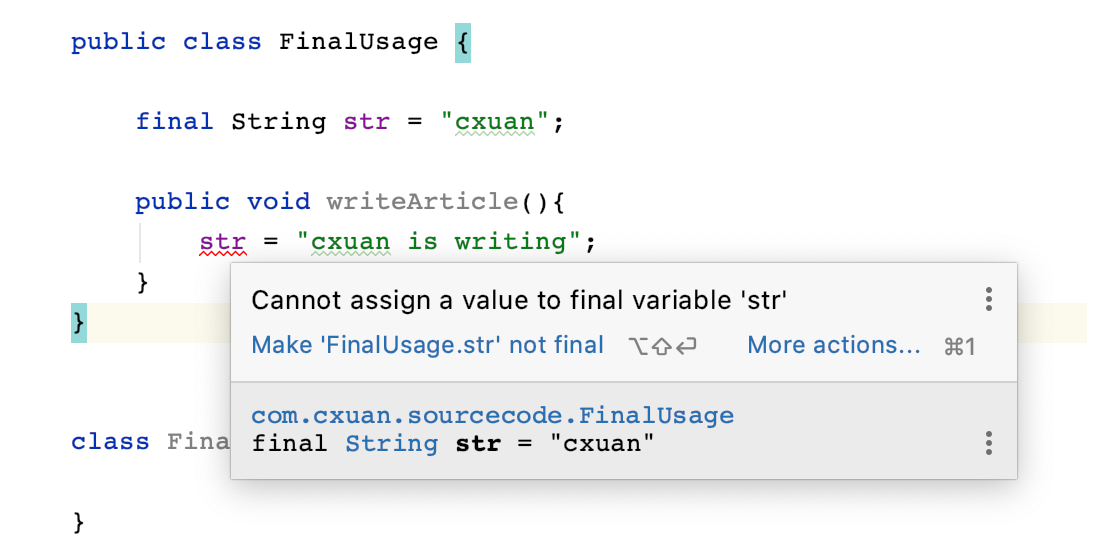The height and width of the screenshot is (554, 1118).
Task: Open the documentation section's three-dot menu
Action: coord(988,443)
